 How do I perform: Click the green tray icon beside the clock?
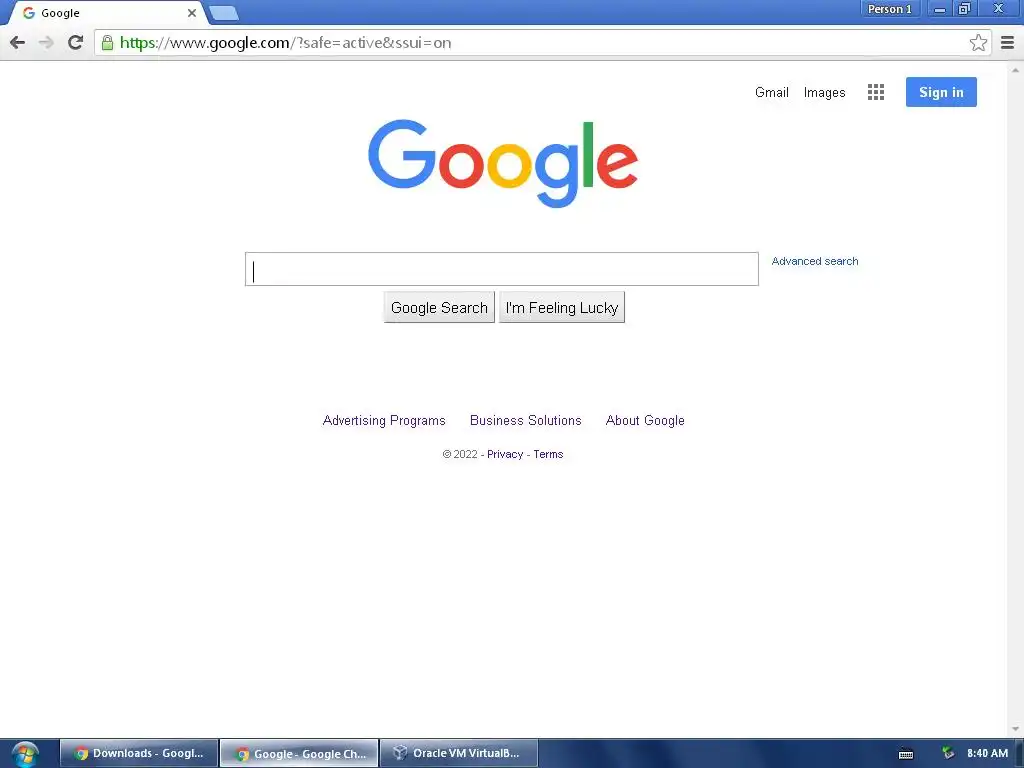pos(948,754)
